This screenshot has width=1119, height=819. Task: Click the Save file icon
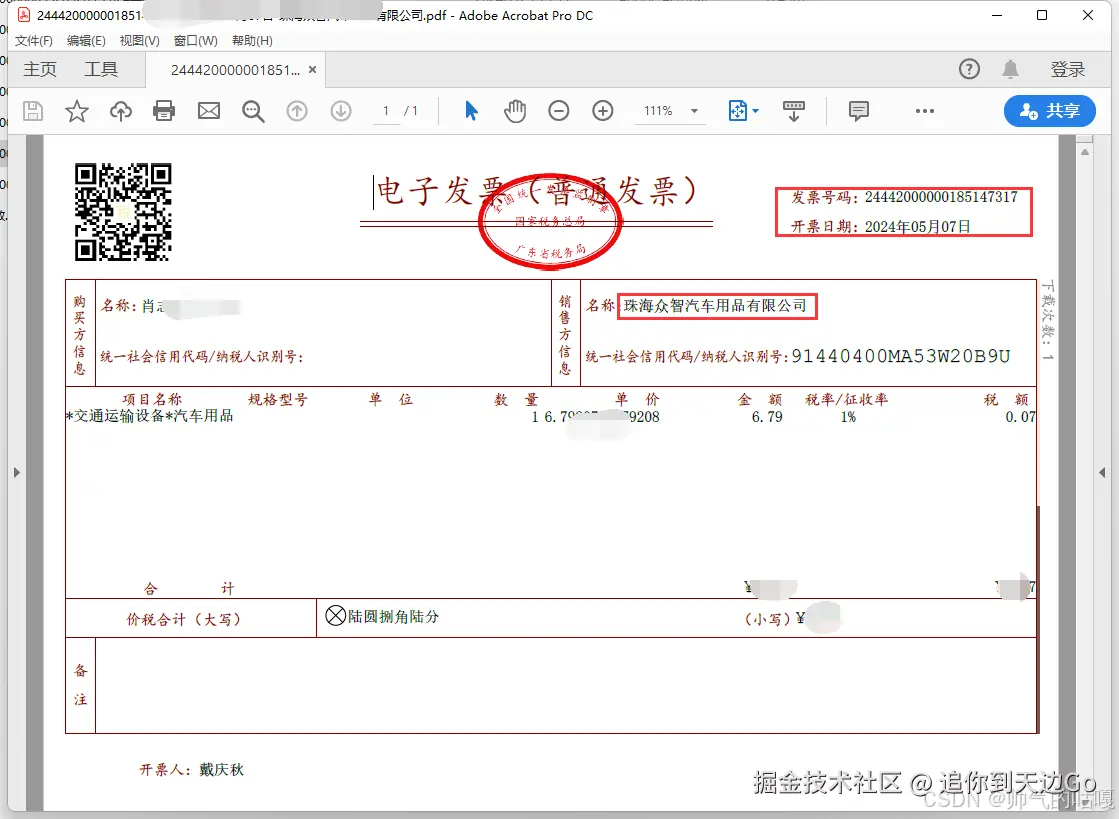[33, 111]
